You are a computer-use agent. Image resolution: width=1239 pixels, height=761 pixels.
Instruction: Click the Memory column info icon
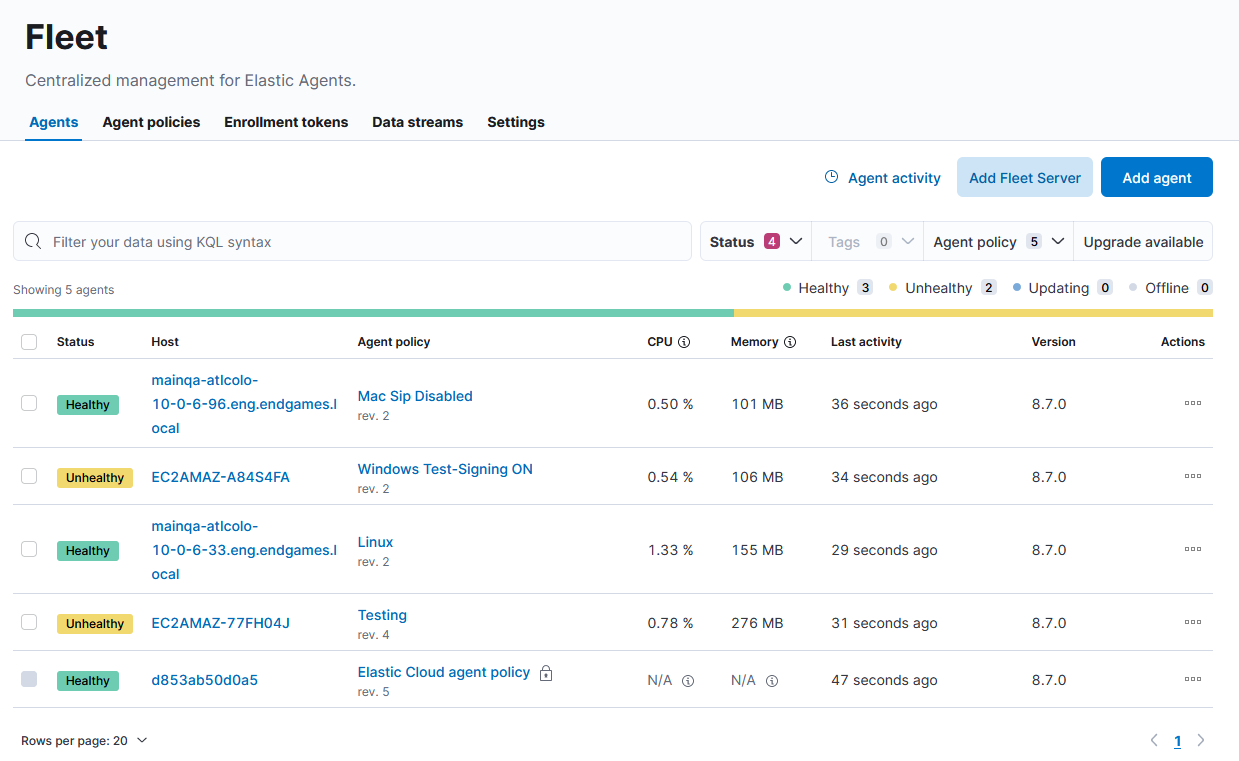[789, 341]
